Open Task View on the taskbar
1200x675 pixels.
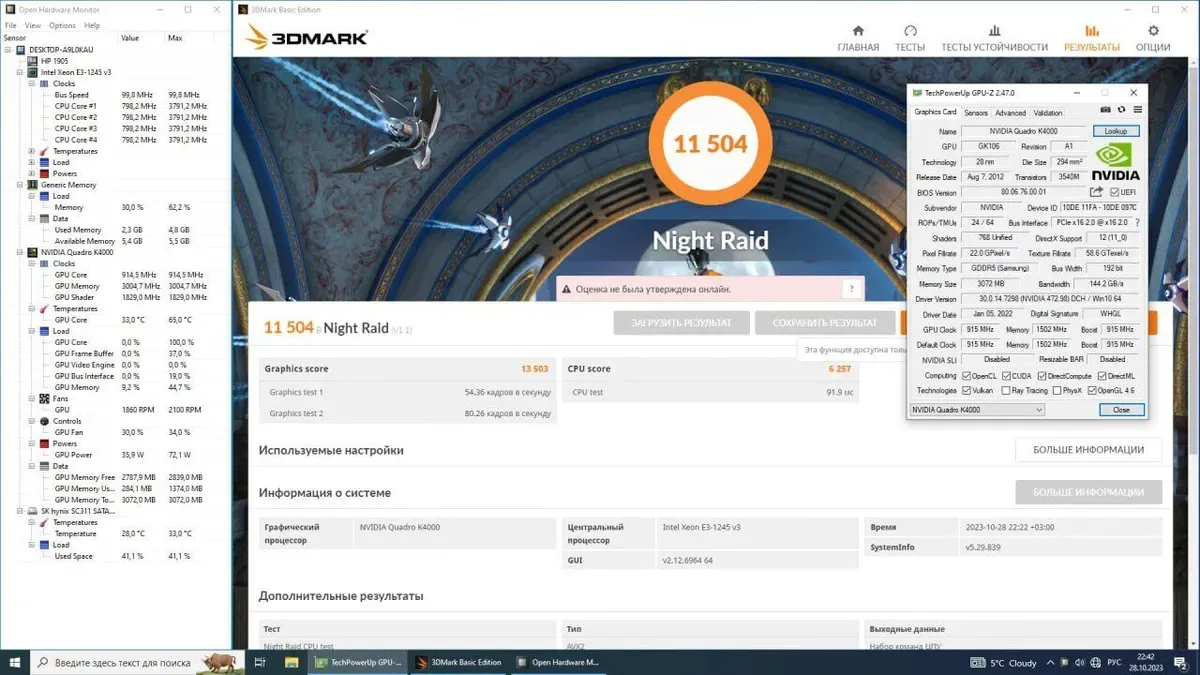click(259, 662)
